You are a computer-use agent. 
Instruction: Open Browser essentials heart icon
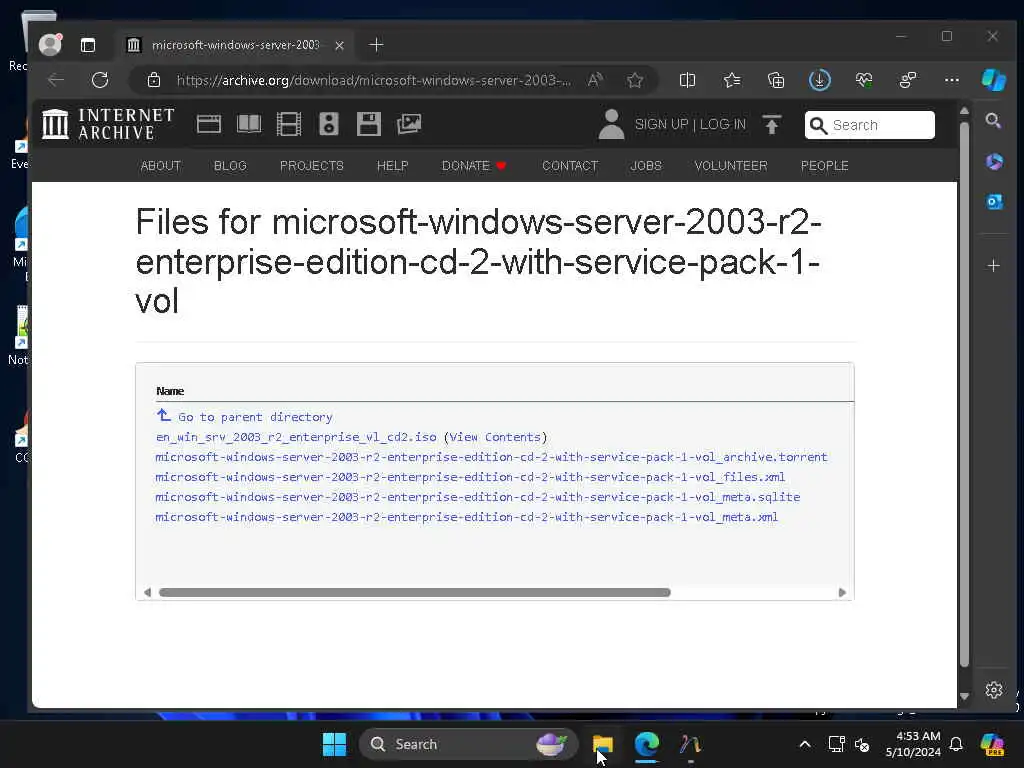click(x=864, y=80)
